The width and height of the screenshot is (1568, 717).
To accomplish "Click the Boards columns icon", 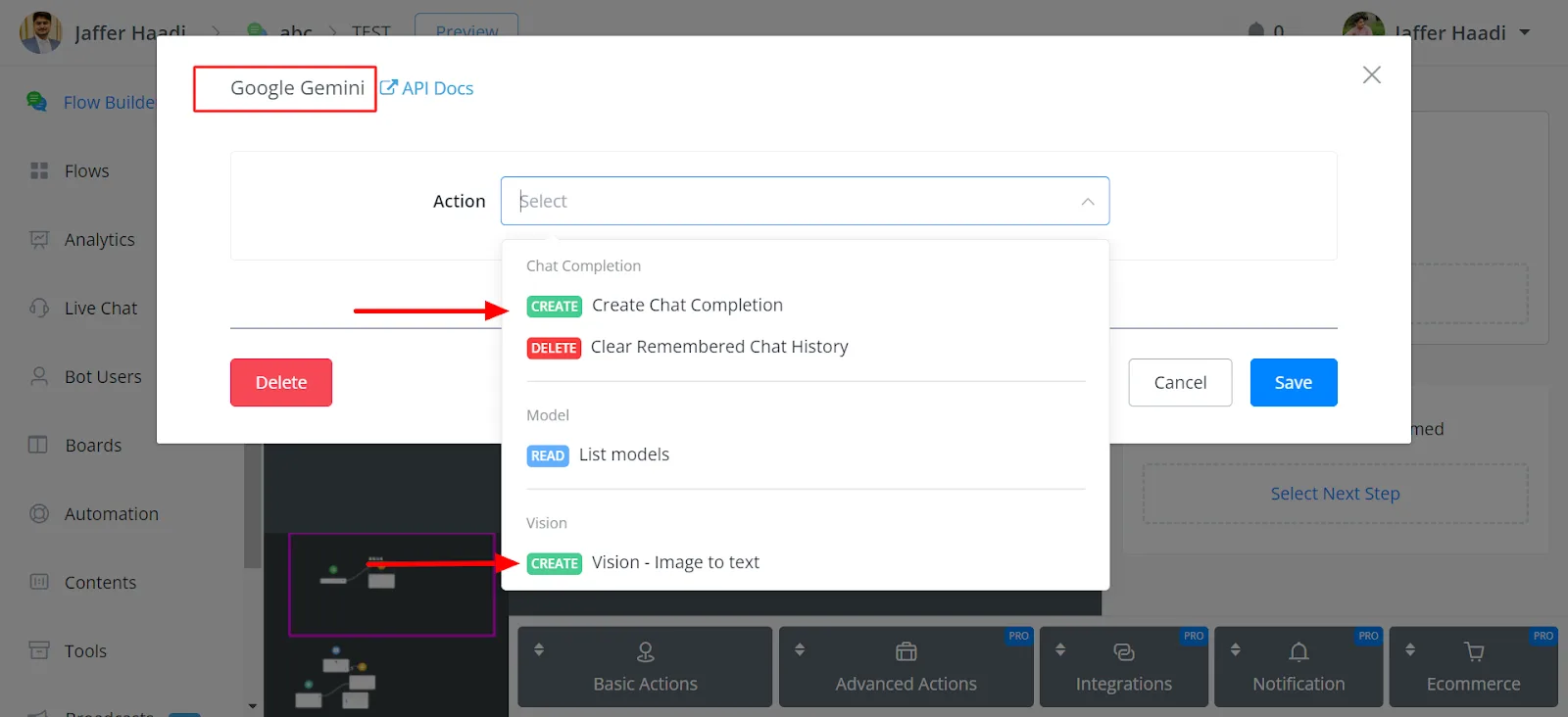I will 38,445.
